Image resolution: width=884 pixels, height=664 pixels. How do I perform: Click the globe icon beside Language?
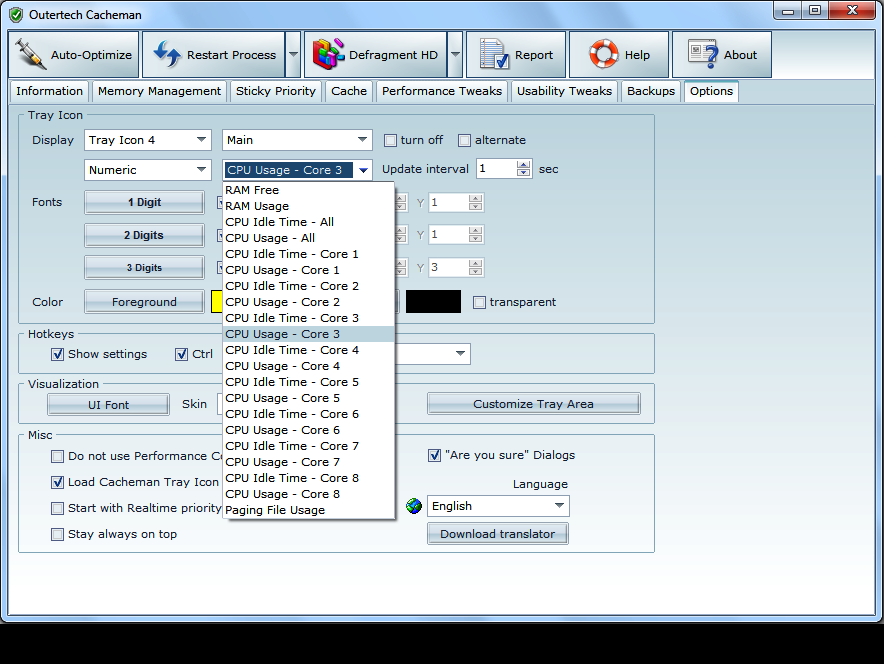414,506
